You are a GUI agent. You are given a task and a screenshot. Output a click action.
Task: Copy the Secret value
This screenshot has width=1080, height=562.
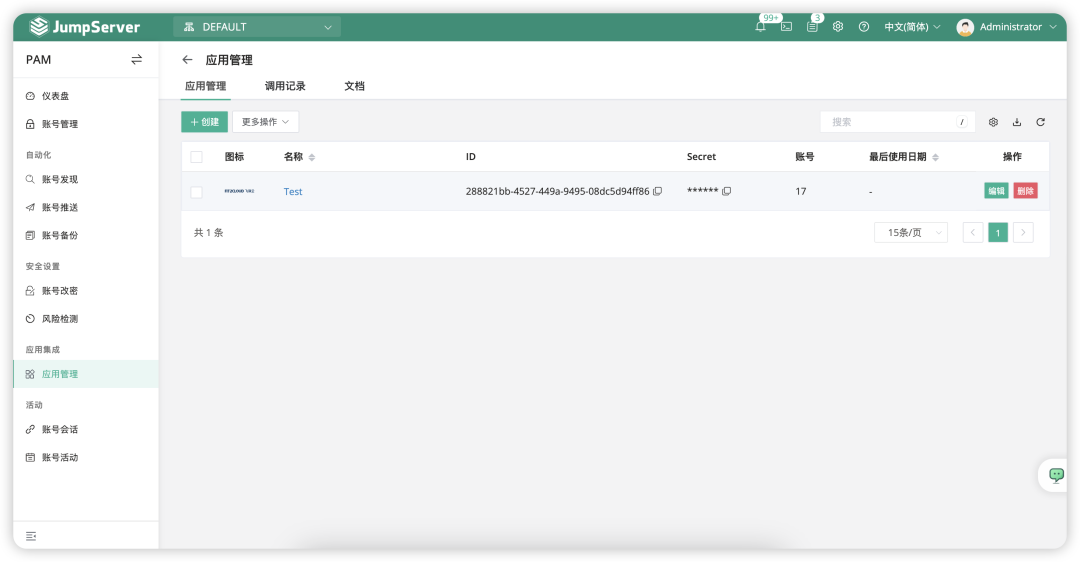727,191
